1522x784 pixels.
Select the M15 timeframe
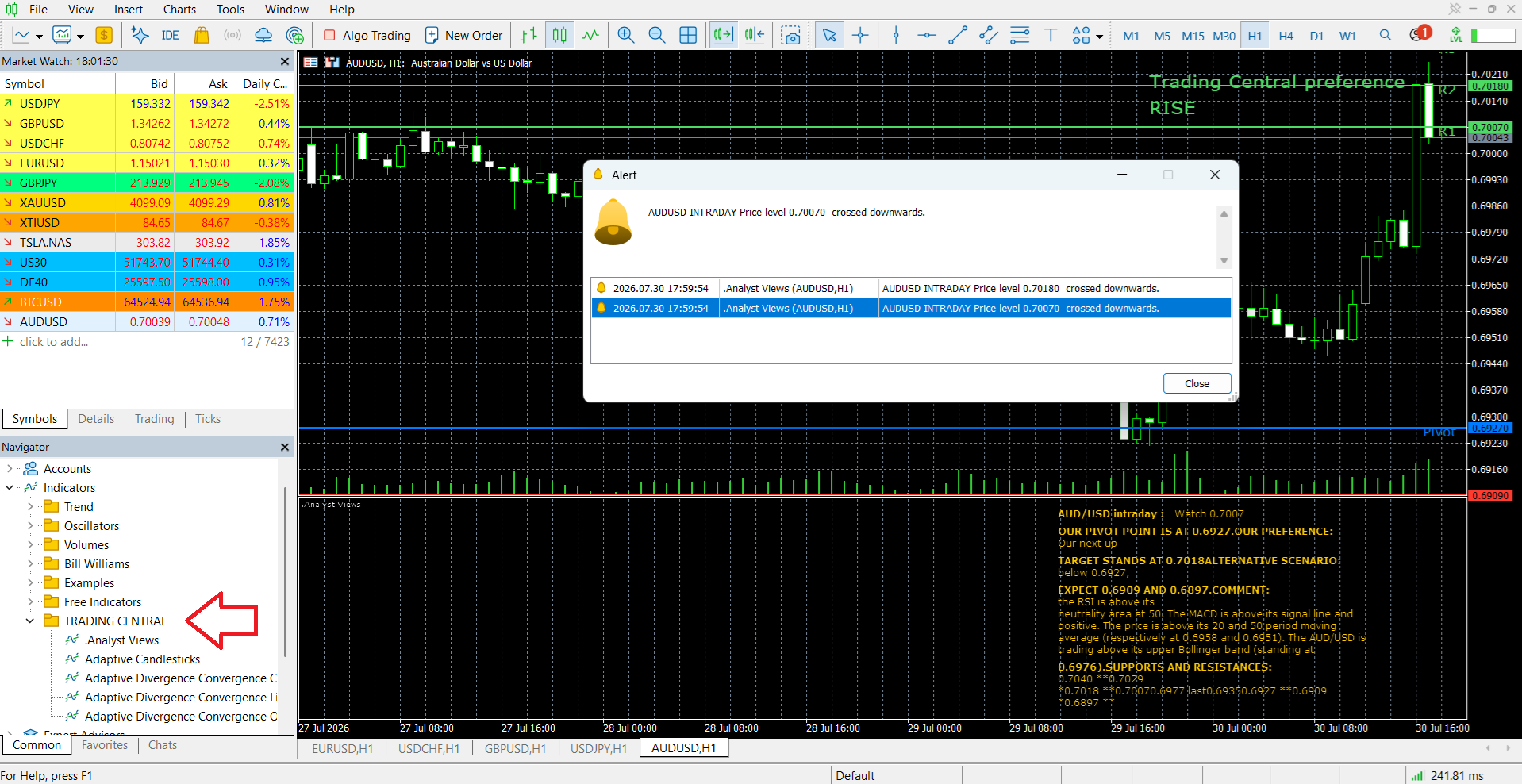point(1193,36)
